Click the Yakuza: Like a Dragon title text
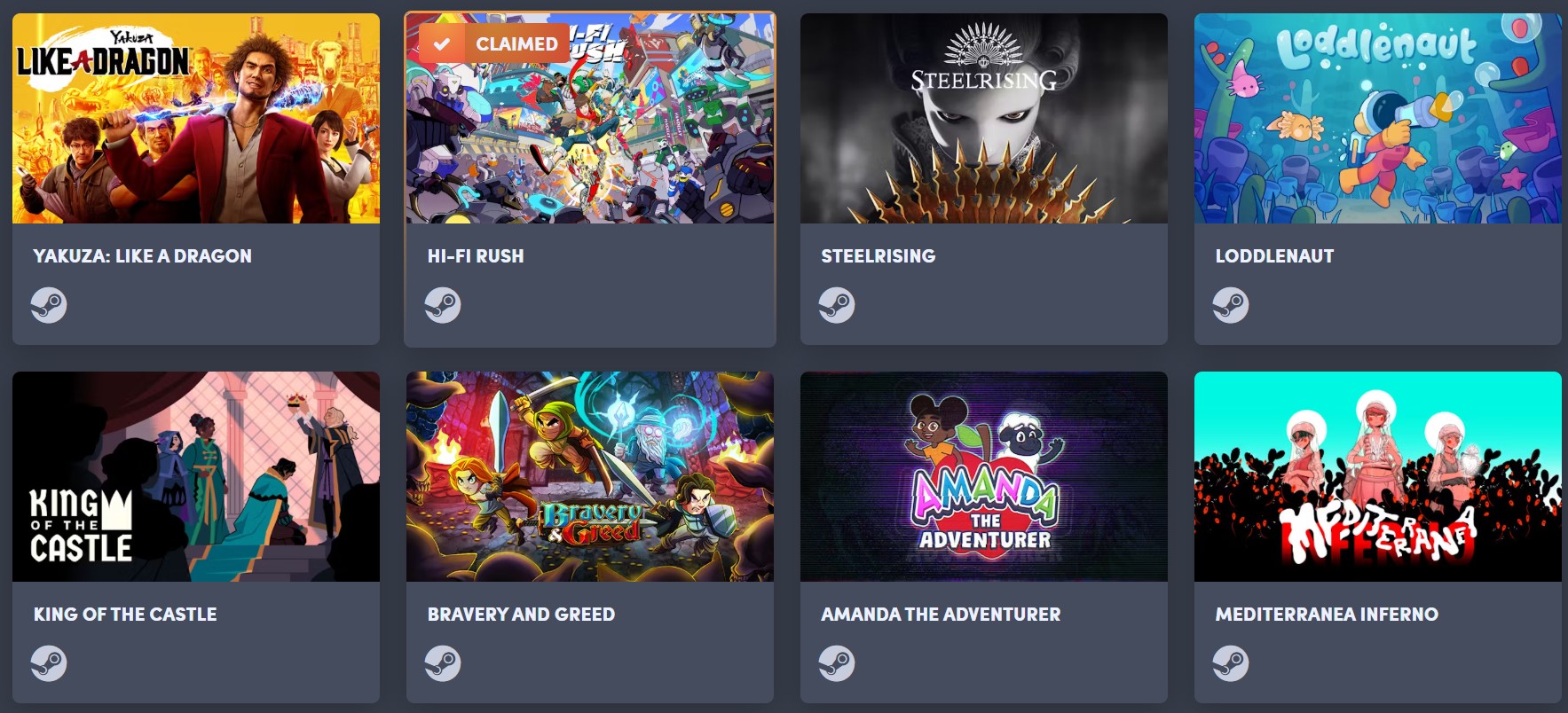The height and width of the screenshot is (713, 1568). pos(142,255)
